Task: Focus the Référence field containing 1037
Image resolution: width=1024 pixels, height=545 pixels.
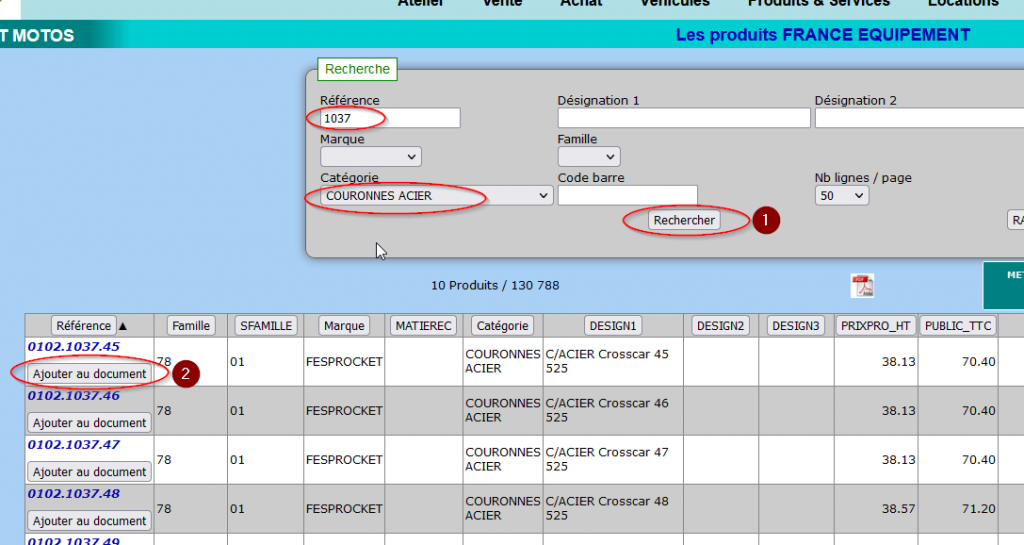Action: coord(390,118)
